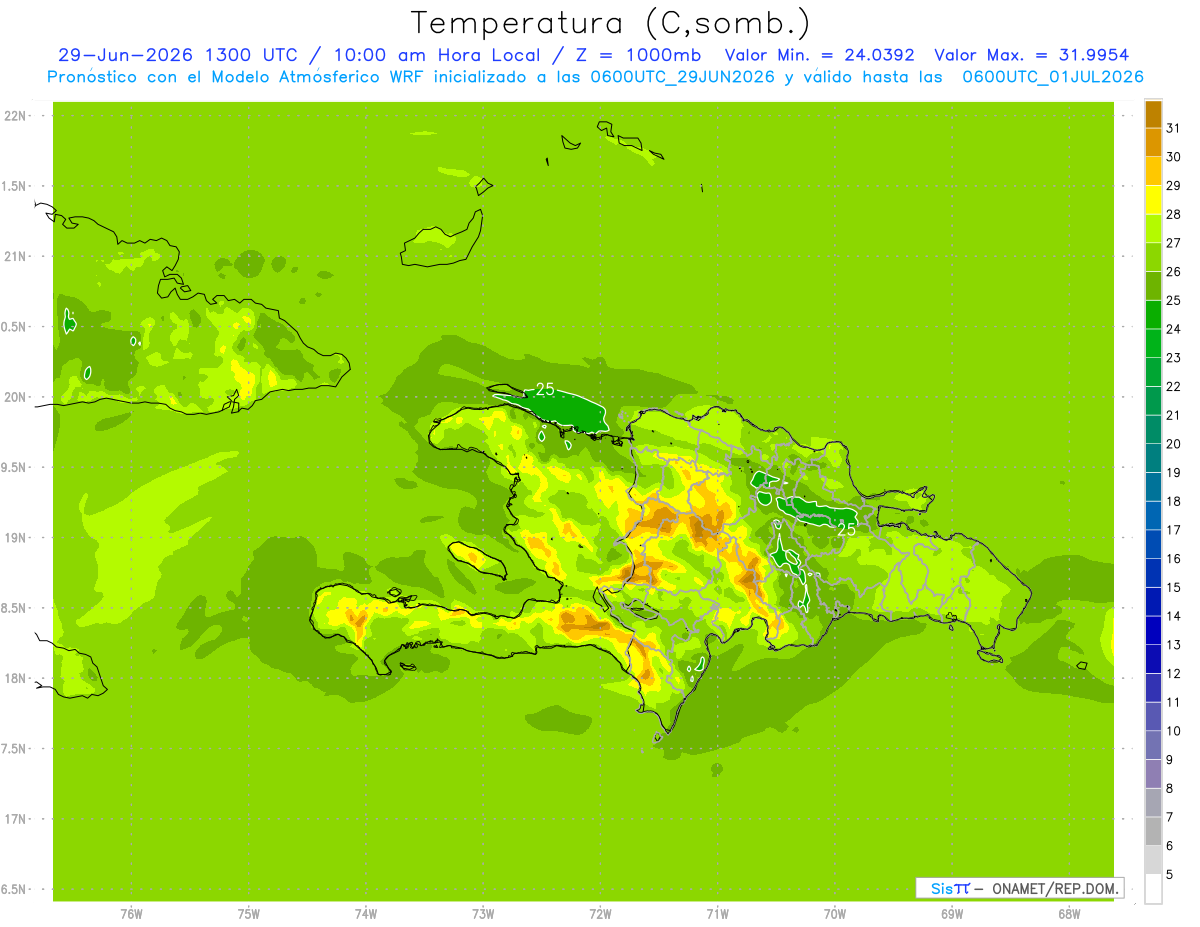Screen dimensions: 1200x927
Task: Click the end time "0600UTC_01JUL2026"
Action: 1053,77
